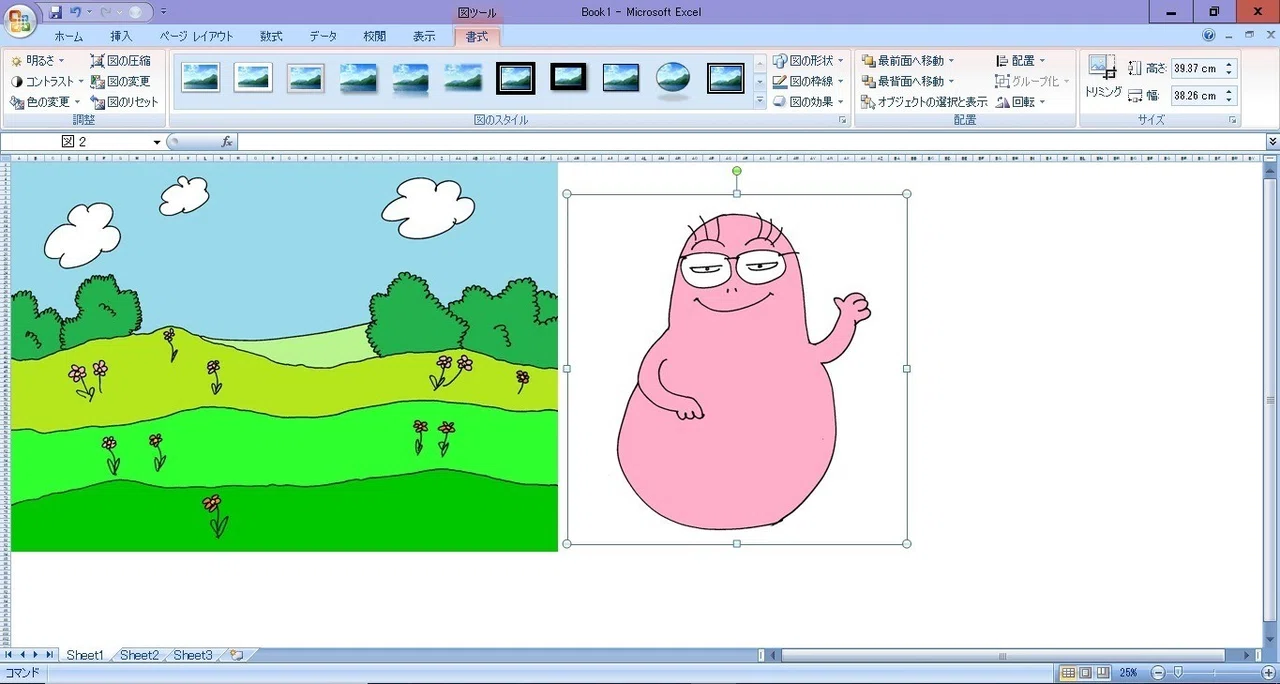The image size is (1280, 684).
Task: Click the vertical scrollbar thumb
Action: pyautogui.click(x=1272, y=400)
